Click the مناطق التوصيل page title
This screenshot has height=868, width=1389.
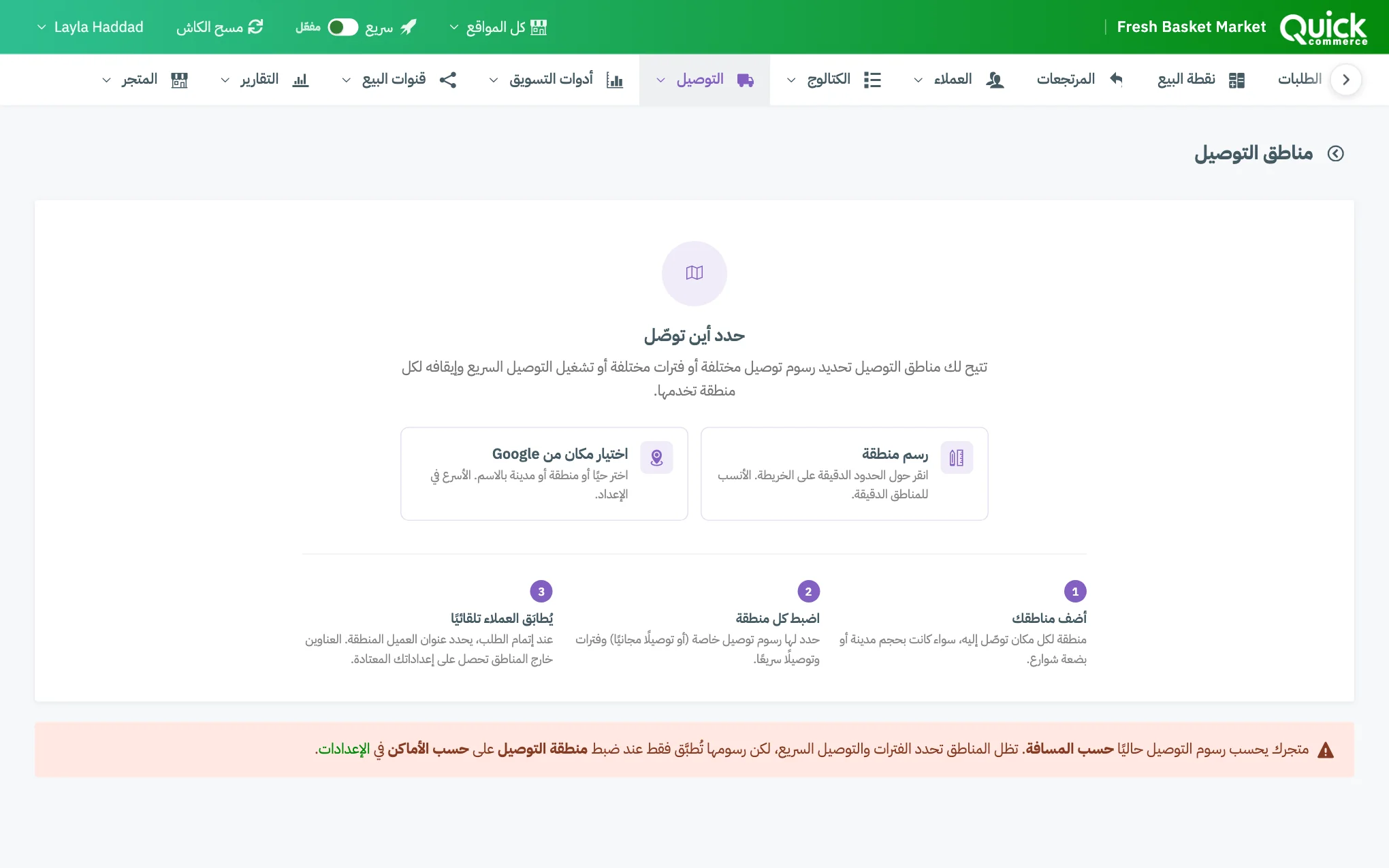(1254, 154)
